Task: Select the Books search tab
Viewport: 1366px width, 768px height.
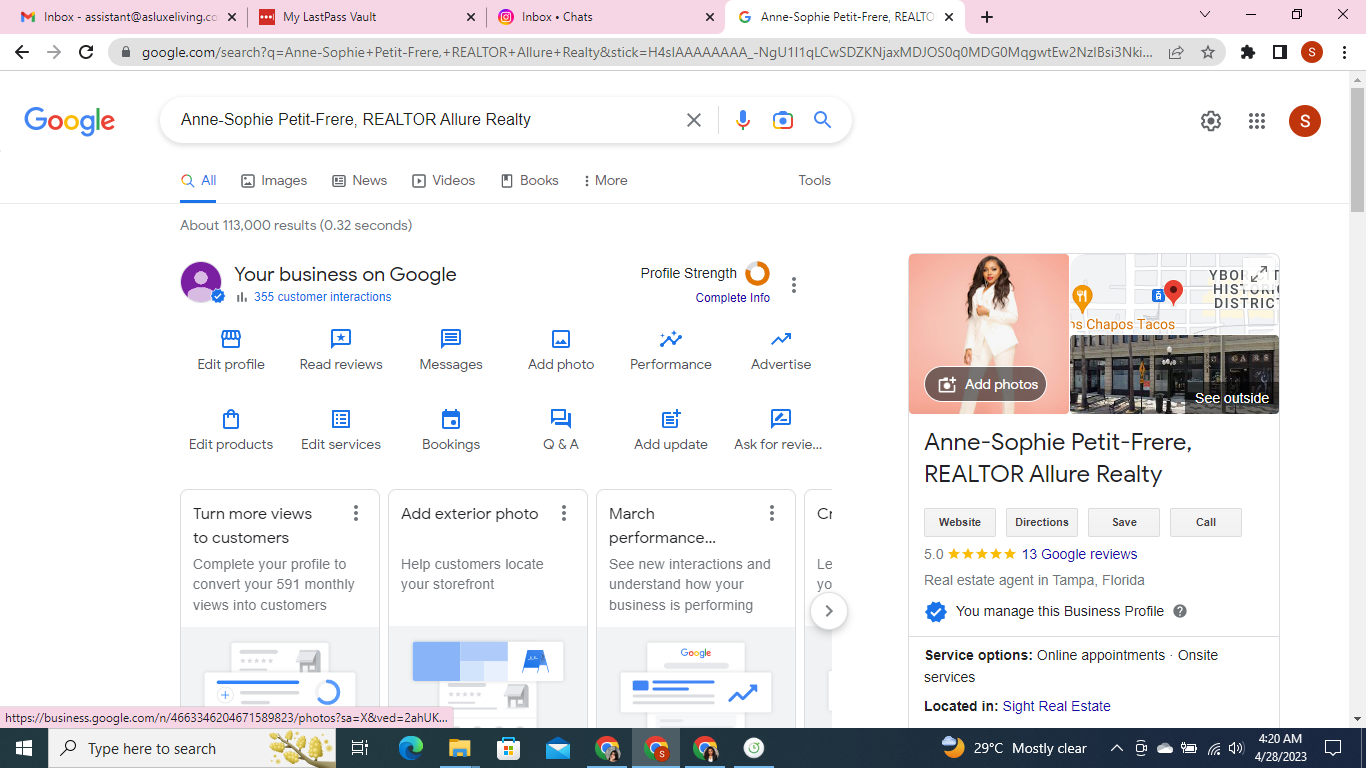Action: coord(530,180)
